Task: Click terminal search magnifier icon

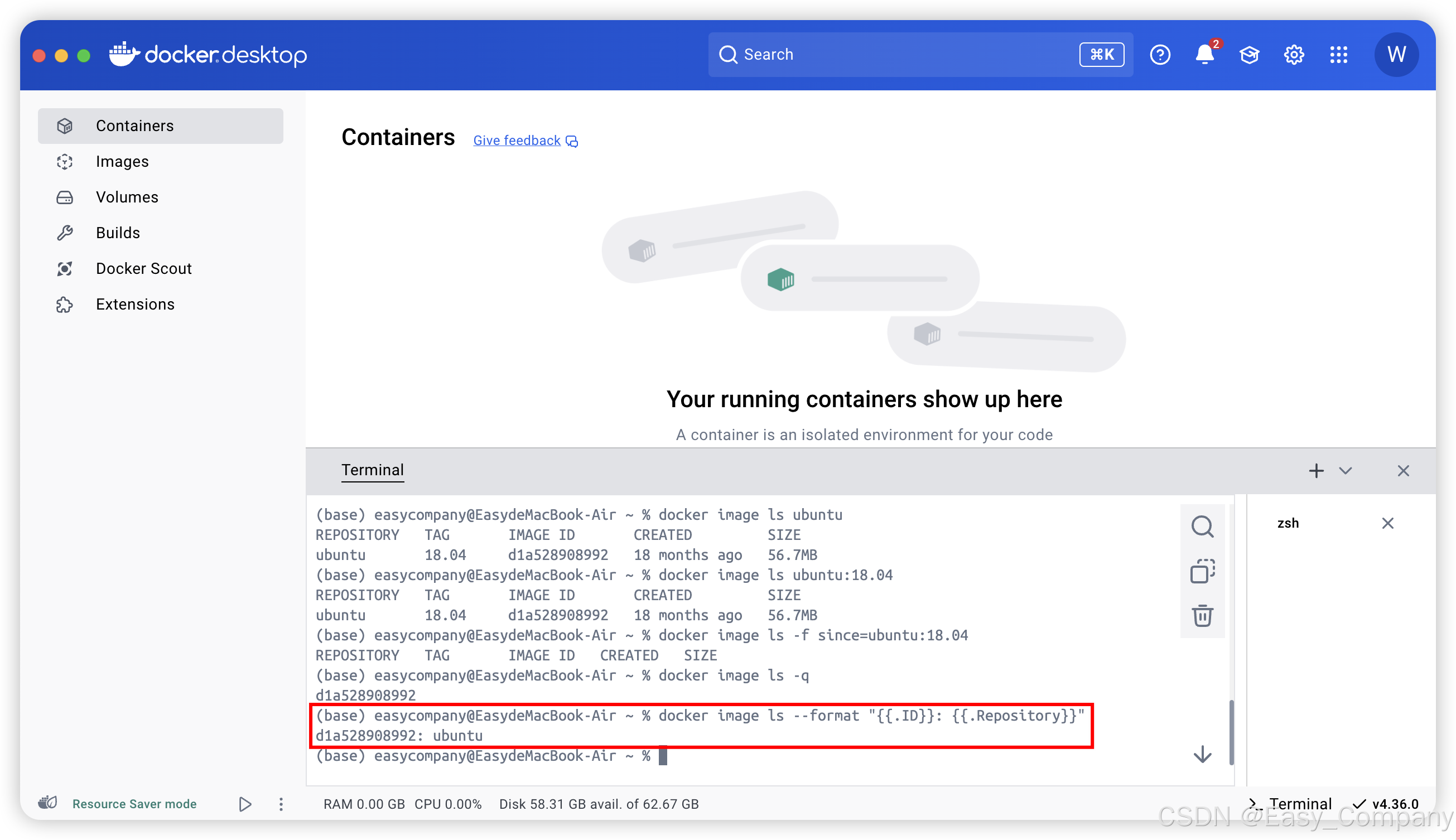Action: (1202, 526)
